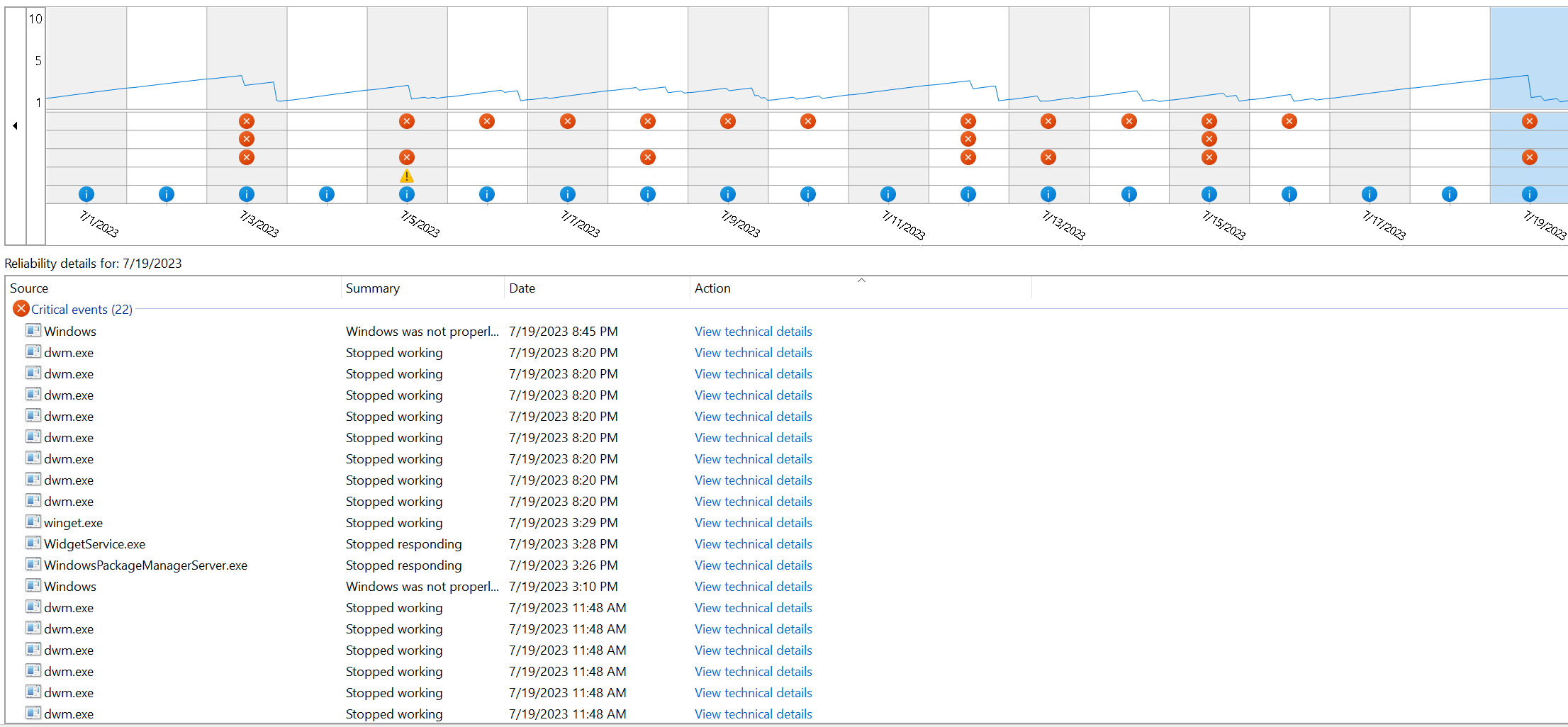Click the 'Stopped responding' summary for WidgetService.exe
The height and width of the screenshot is (727, 1568).
pos(403,544)
